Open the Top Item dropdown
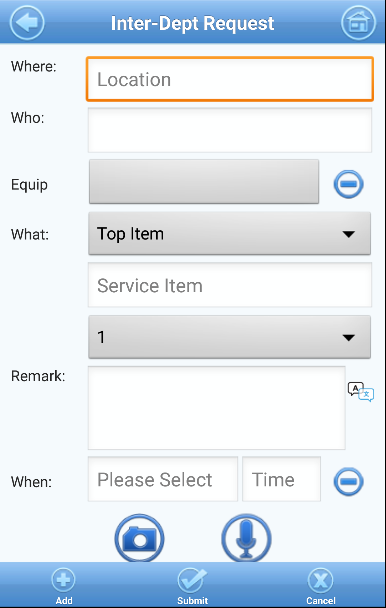 (x=229, y=233)
